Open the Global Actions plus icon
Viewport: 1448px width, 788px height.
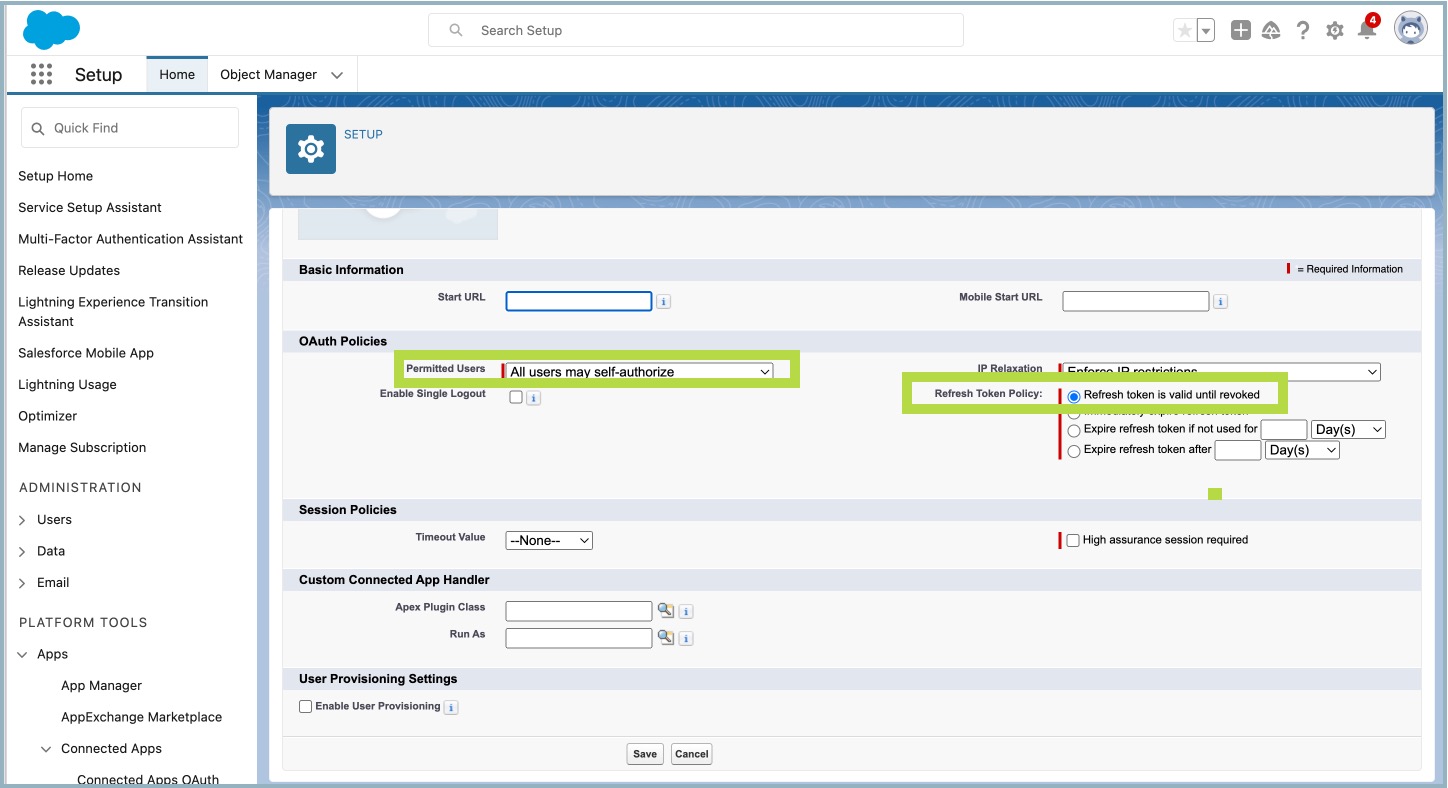click(x=1240, y=30)
